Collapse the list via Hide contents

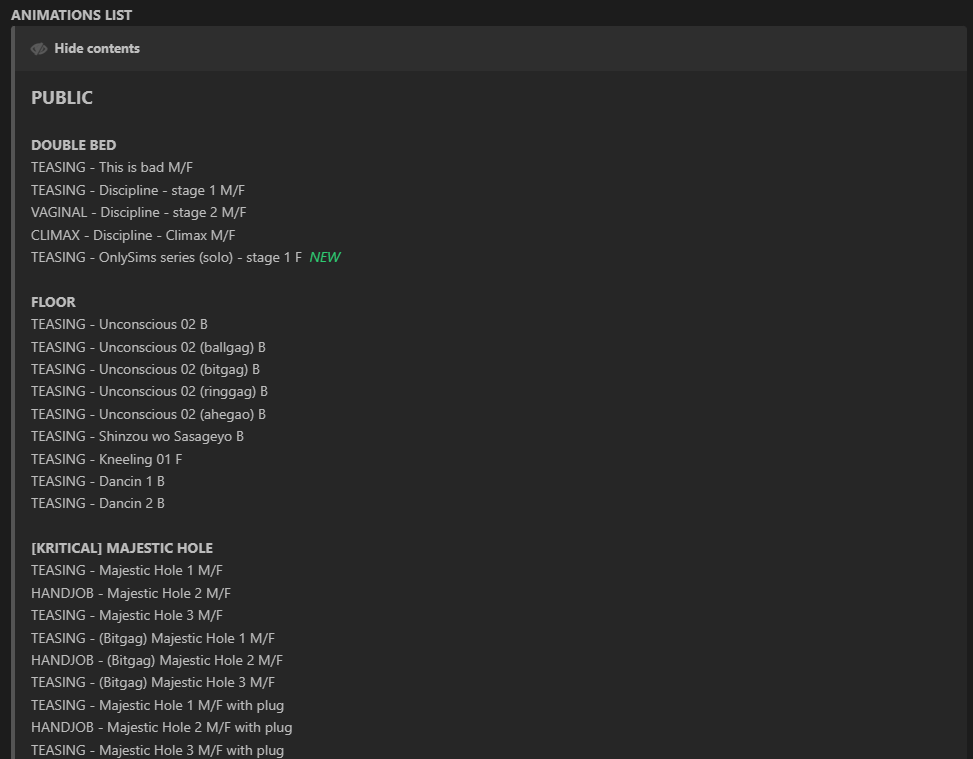(97, 48)
